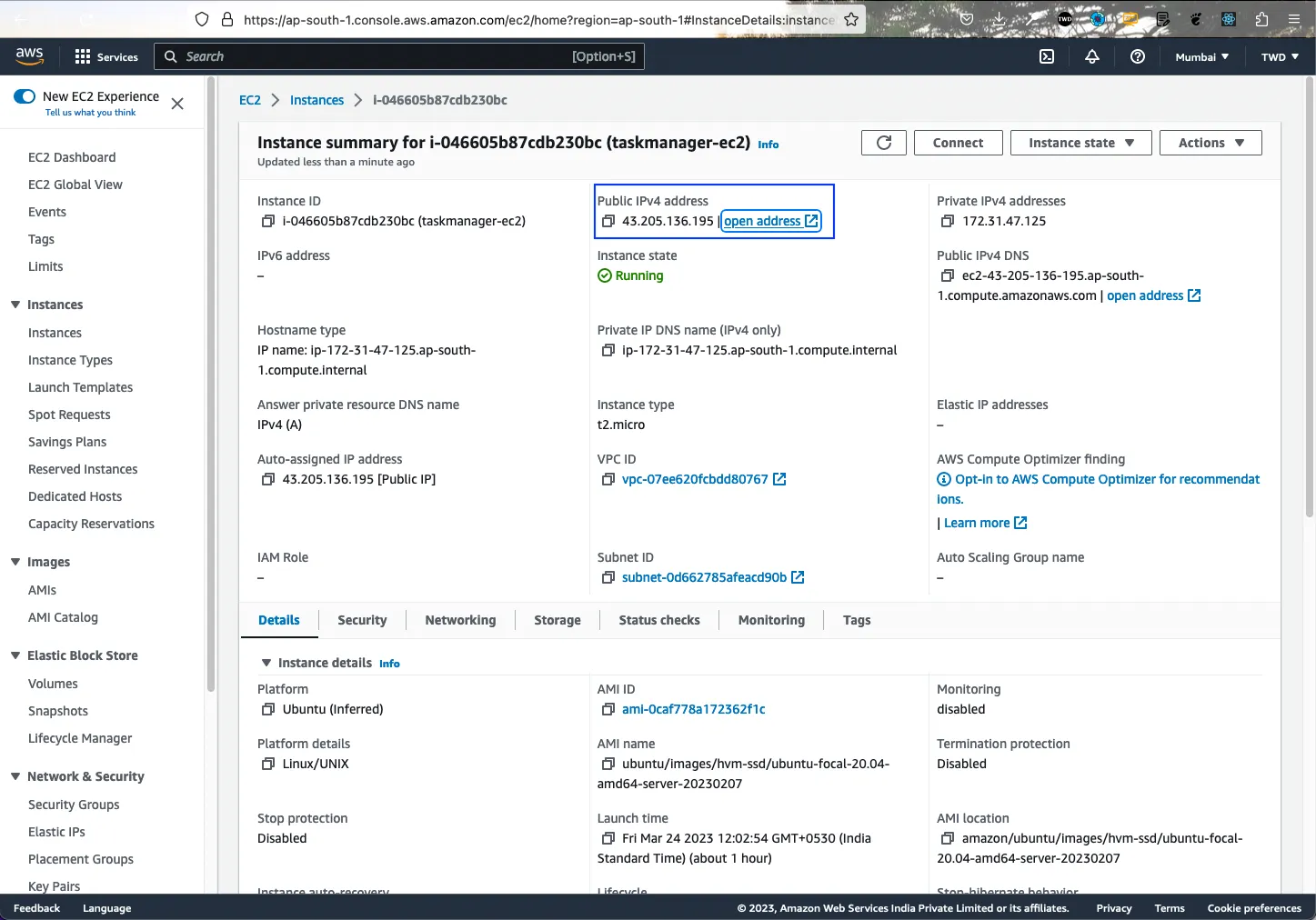Copy the Private IPv4 address 172.31.47.125
The height and width of the screenshot is (920, 1316).
click(948, 221)
